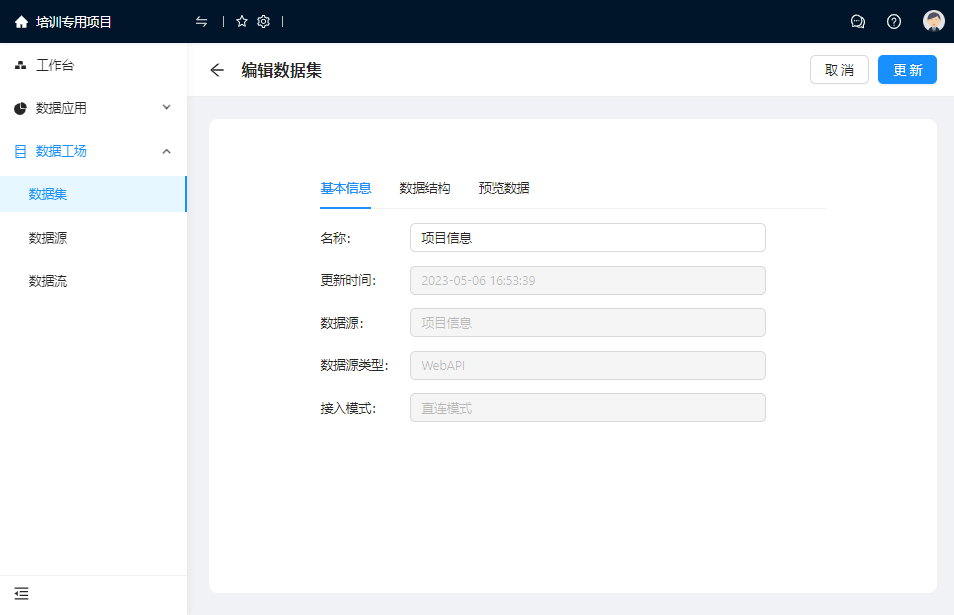
Task: Collapse the sidebar with the bottom-left icon
Action: point(21,593)
